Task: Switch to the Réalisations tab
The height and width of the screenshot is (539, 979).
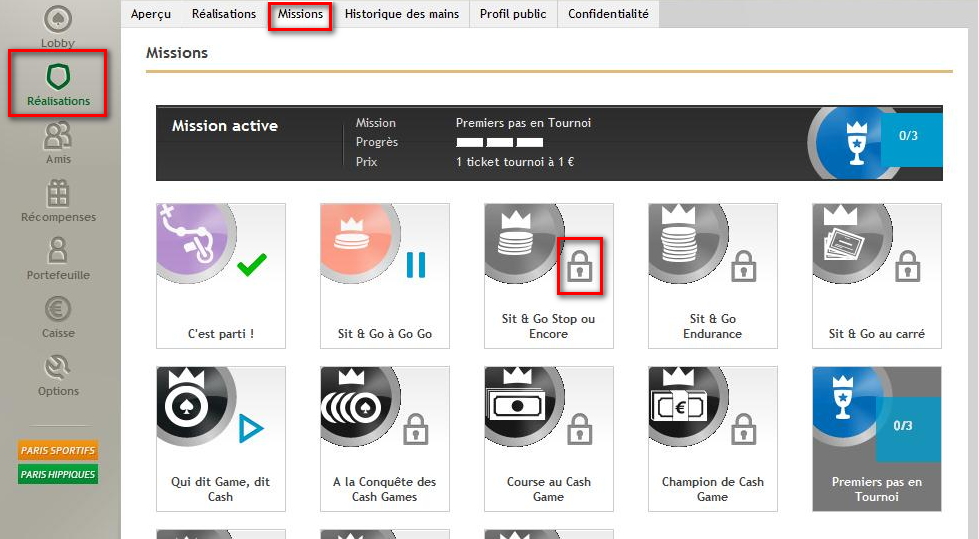Action: tap(224, 14)
